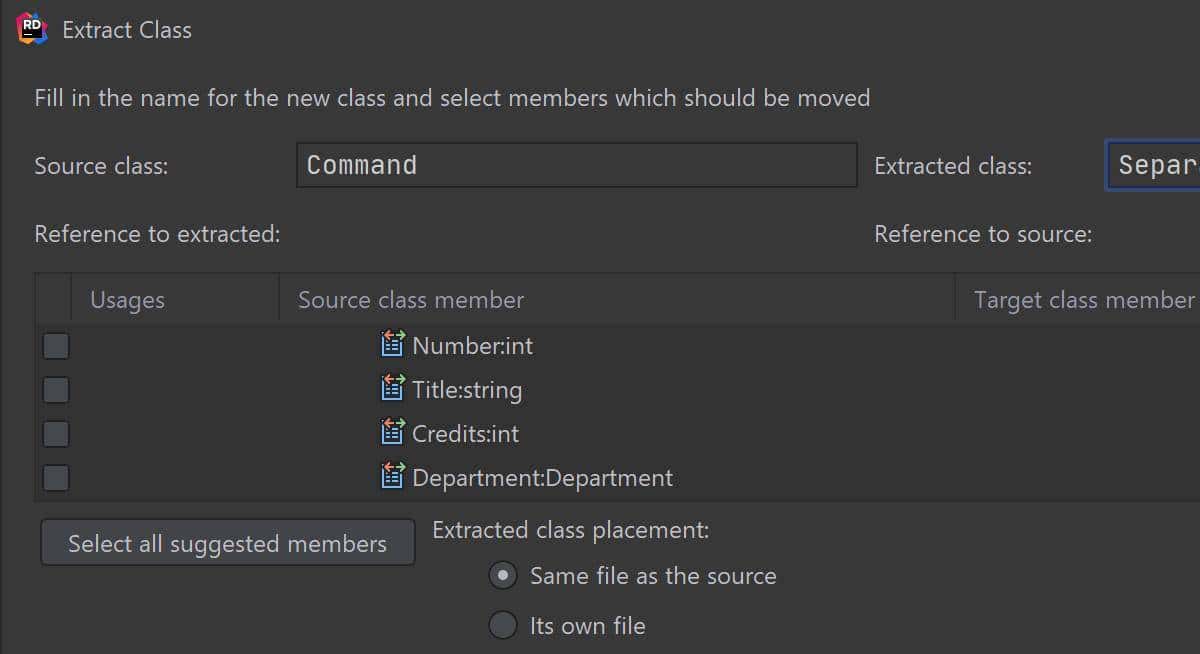Select the 'Same file as the source' option

tap(503, 576)
